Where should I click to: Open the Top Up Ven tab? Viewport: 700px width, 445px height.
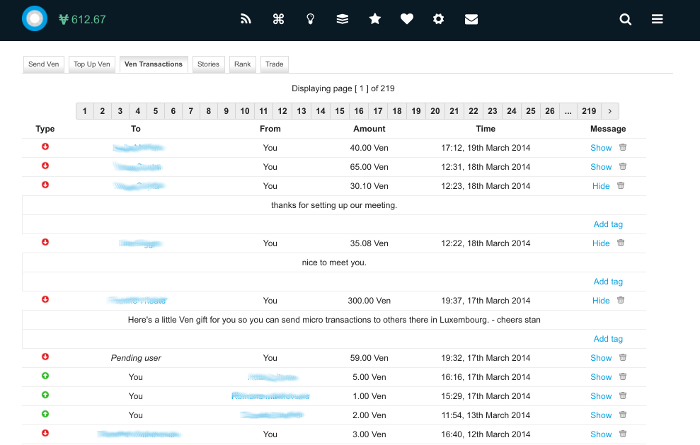[x=93, y=64]
